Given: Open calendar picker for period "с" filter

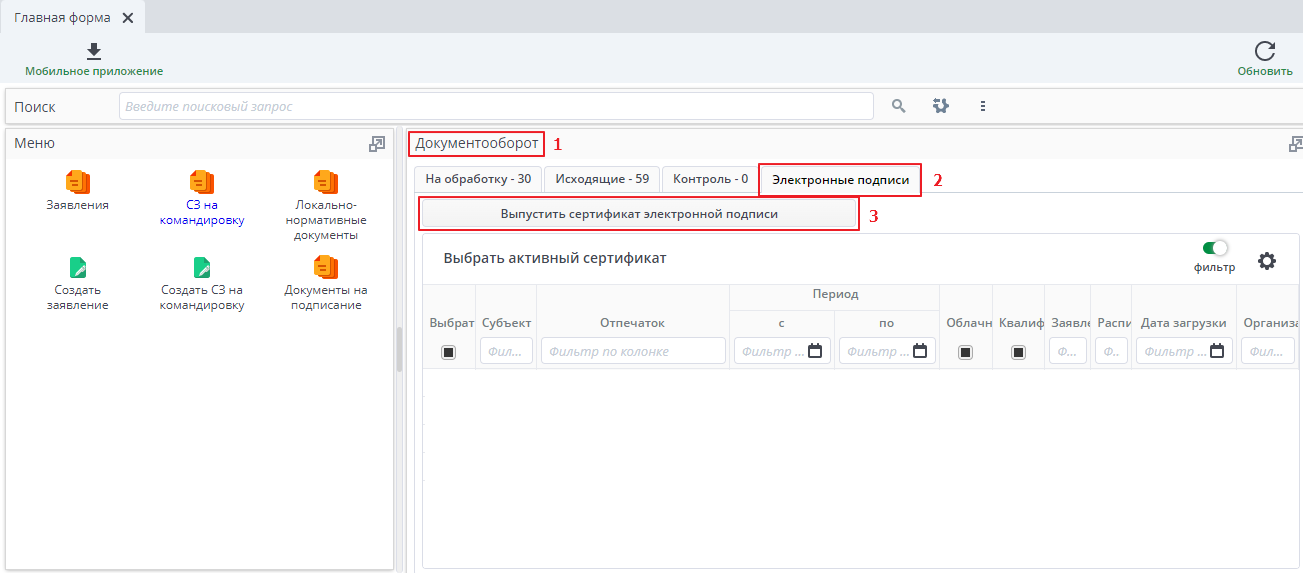Looking at the screenshot, I should 815,351.
